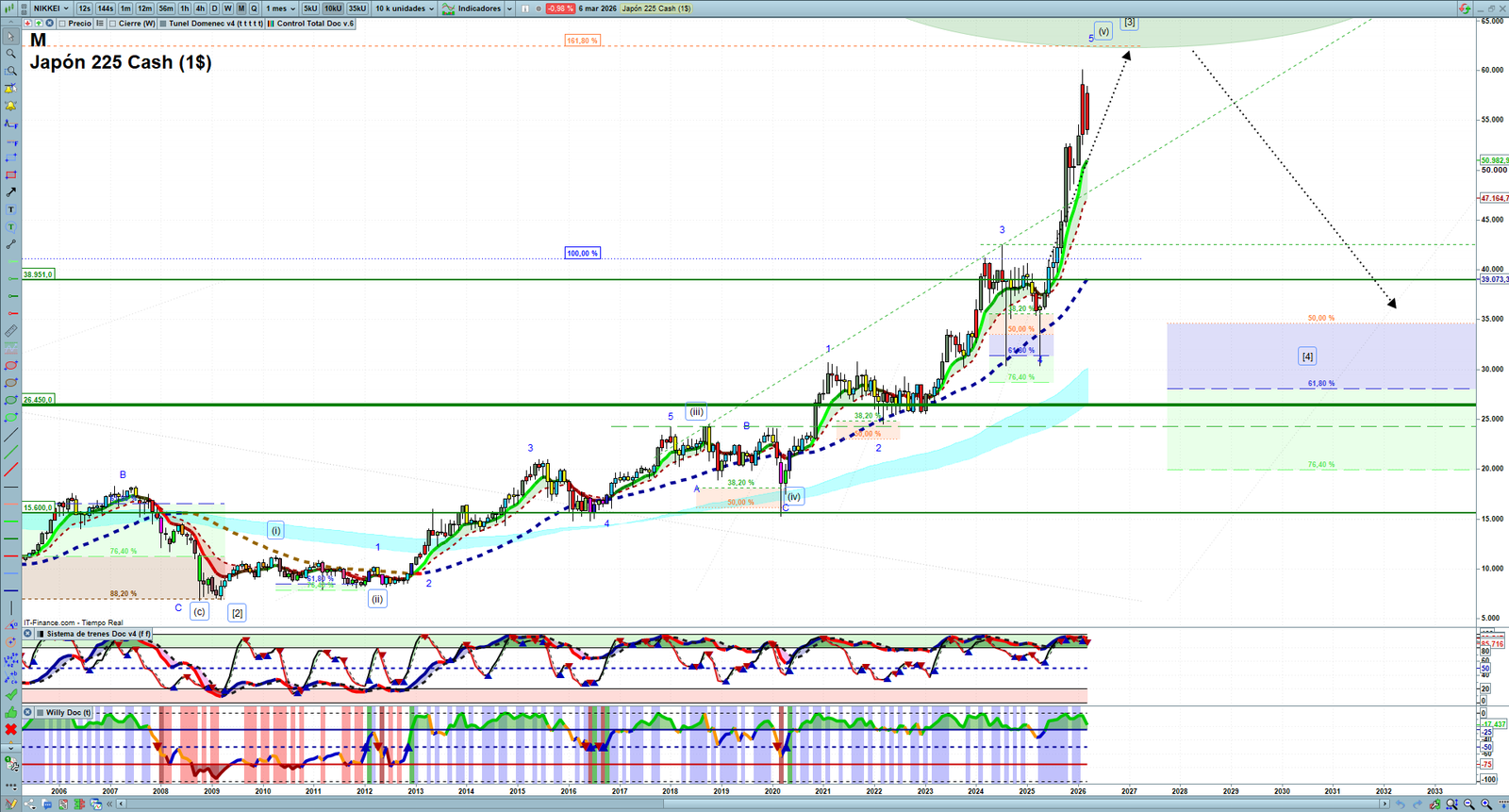Close the Sistema de trenes Doc panel
This screenshot has height=812, width=1509.
pyautogui.click(x=28, y=634)
